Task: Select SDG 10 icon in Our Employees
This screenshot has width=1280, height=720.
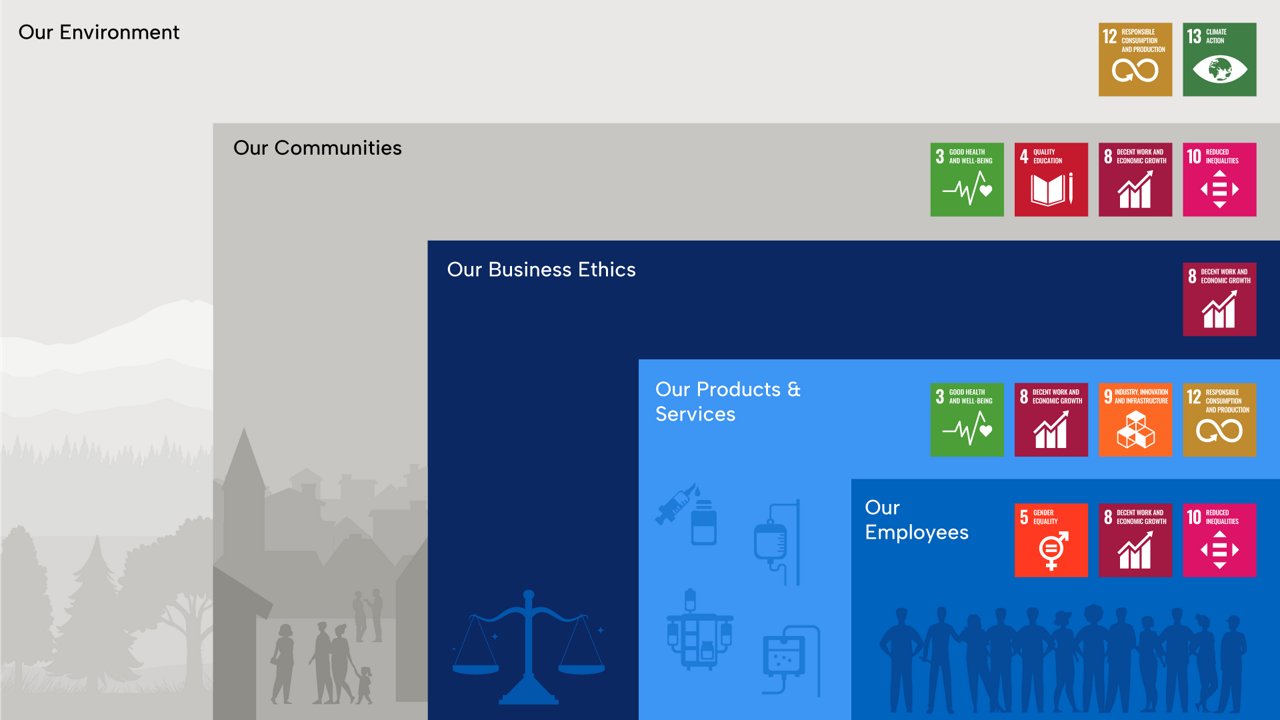Action: (x=1219, y=540)
